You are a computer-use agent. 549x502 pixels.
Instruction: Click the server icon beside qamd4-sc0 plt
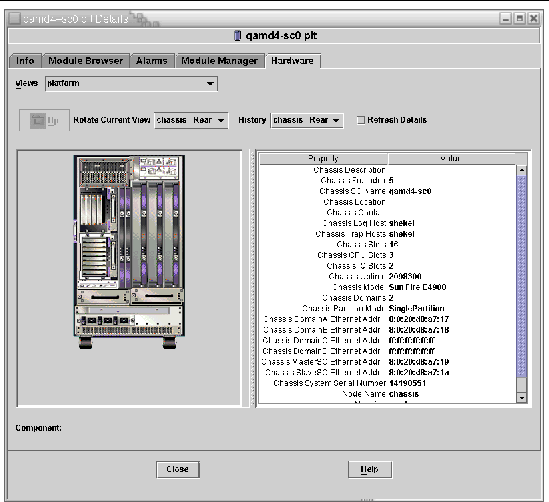coord(237,36)
